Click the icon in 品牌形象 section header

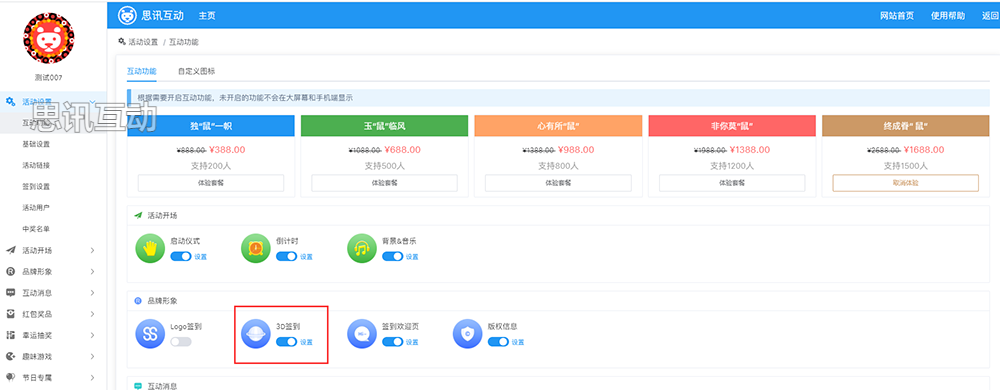[138, 300]
